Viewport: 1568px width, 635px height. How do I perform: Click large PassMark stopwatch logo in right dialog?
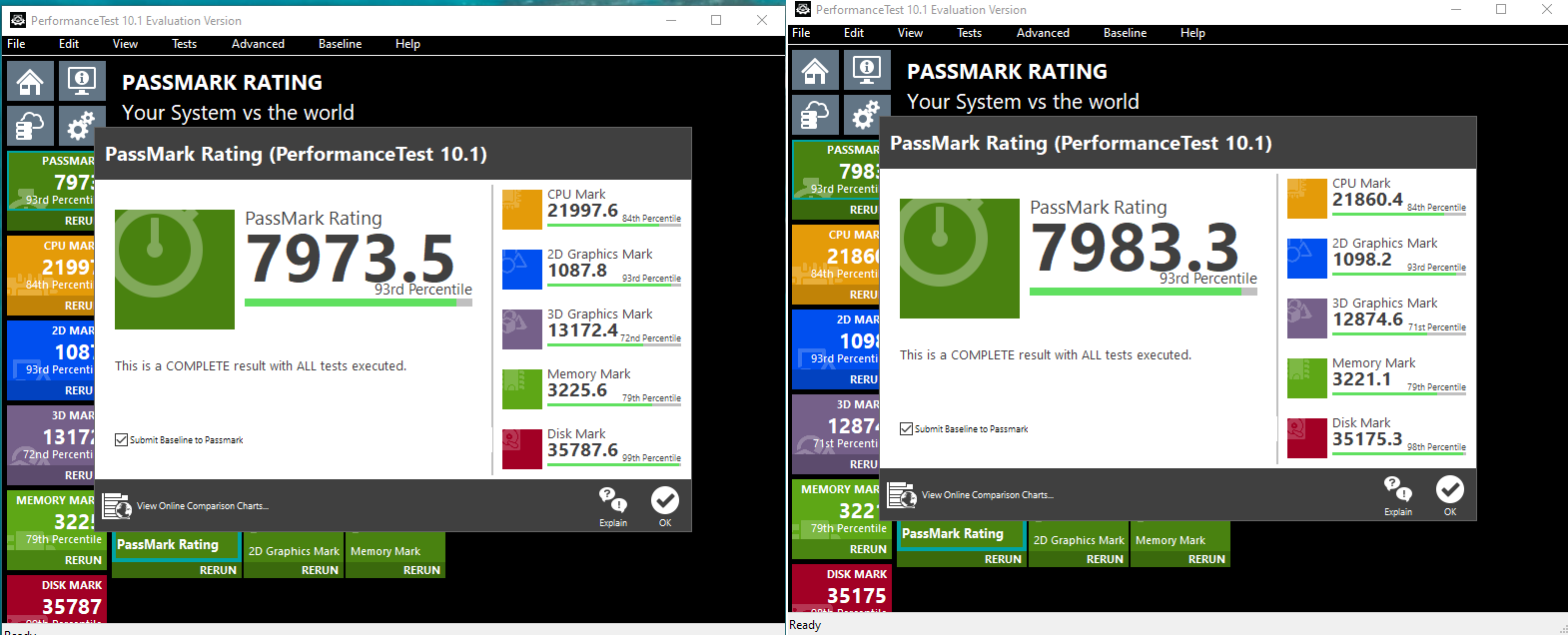click(x=960, y=259)
